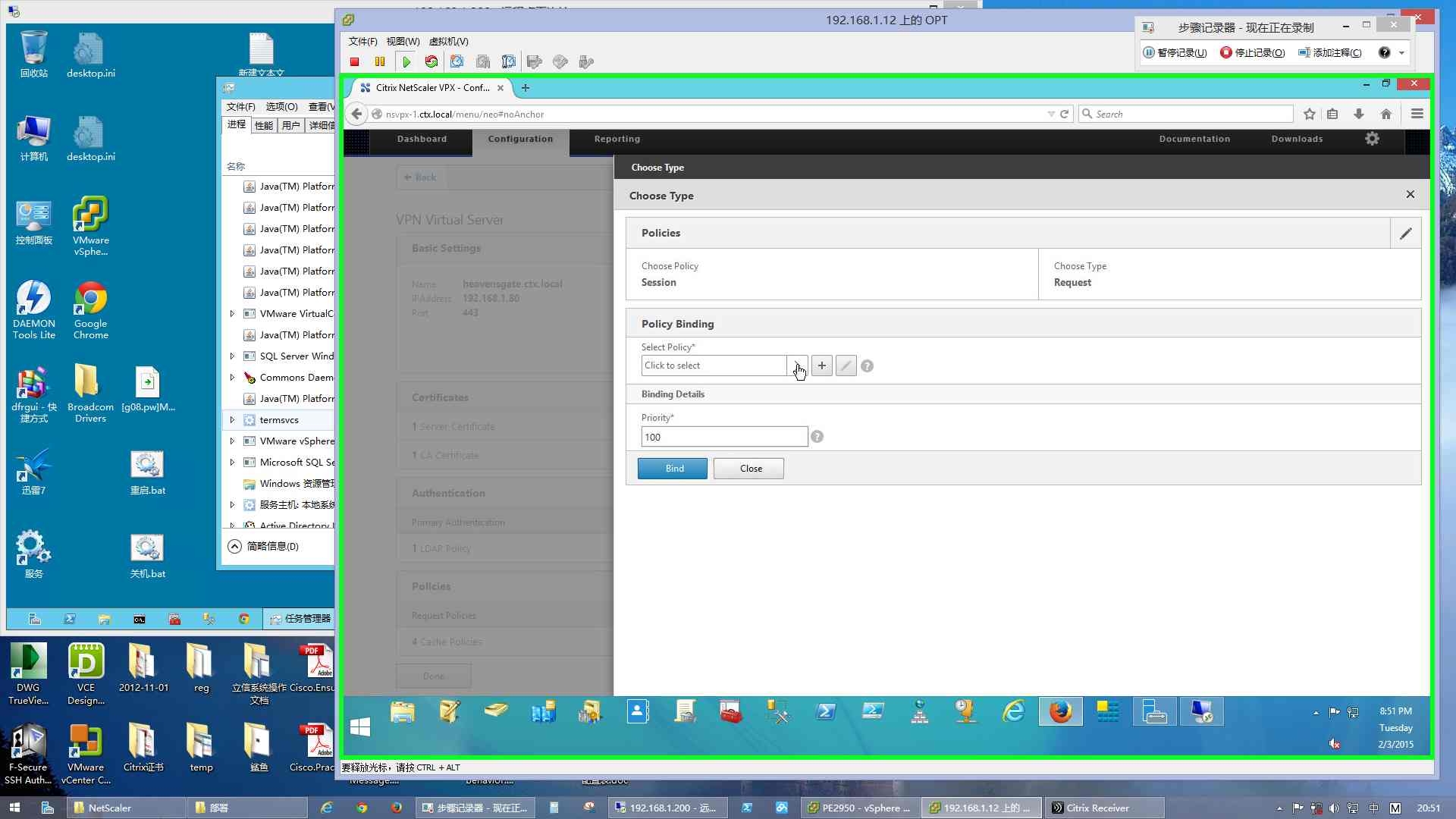Select 用户 tab in Task Manager

[x=291, y=125]
